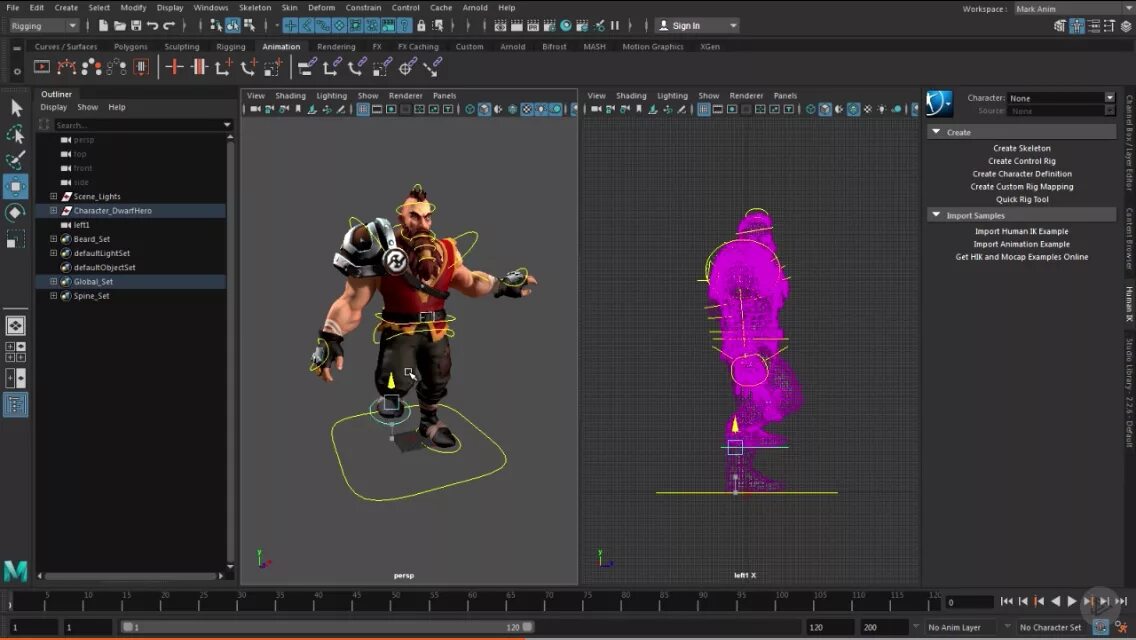The height and width of the screenshot is (640, 1136).
Task: Switch to the Rendering shelf tab
Action: (x=336, y=46)
